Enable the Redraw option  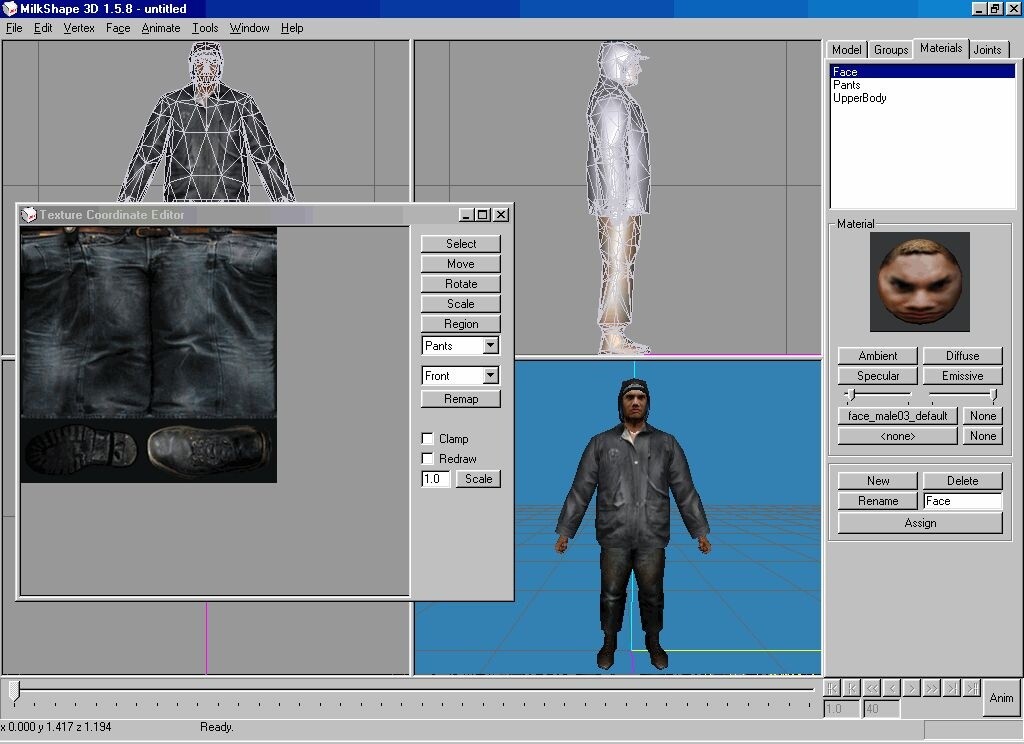pos(428,458)
